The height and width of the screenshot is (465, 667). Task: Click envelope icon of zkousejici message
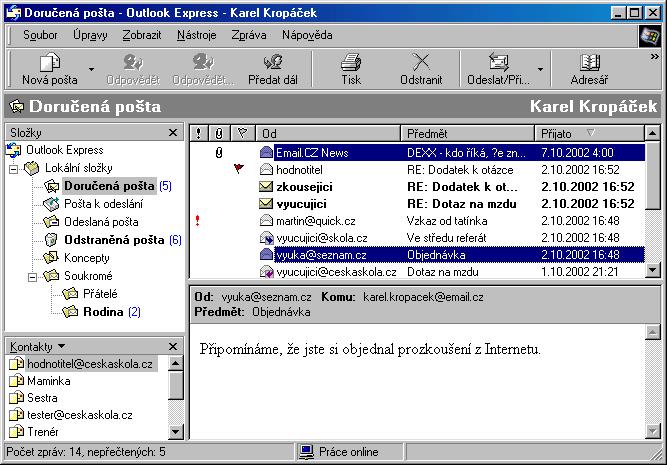pos(266,186)
